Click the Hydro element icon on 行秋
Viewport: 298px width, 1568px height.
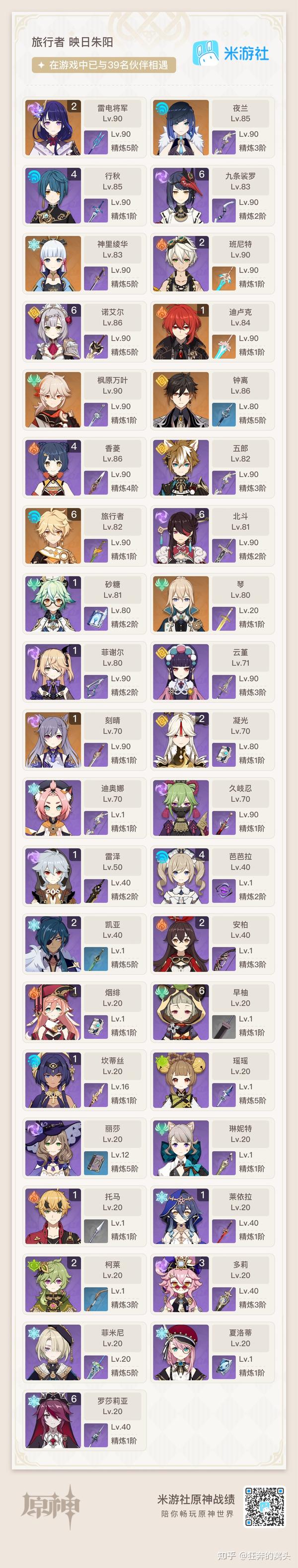[x=33, y=176]
